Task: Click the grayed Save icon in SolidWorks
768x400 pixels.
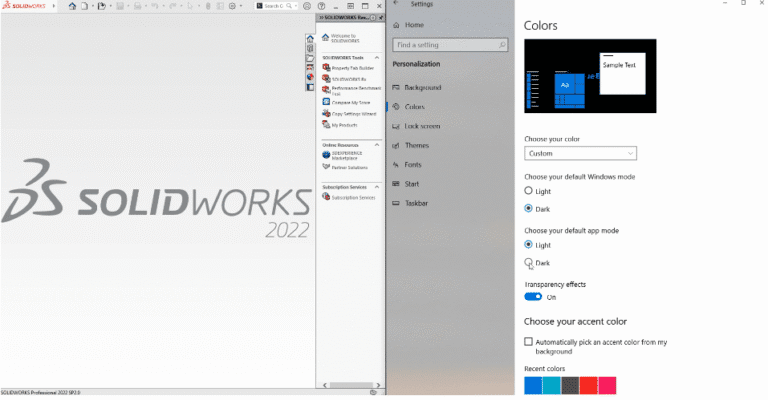Action: (x=120, y=6)
